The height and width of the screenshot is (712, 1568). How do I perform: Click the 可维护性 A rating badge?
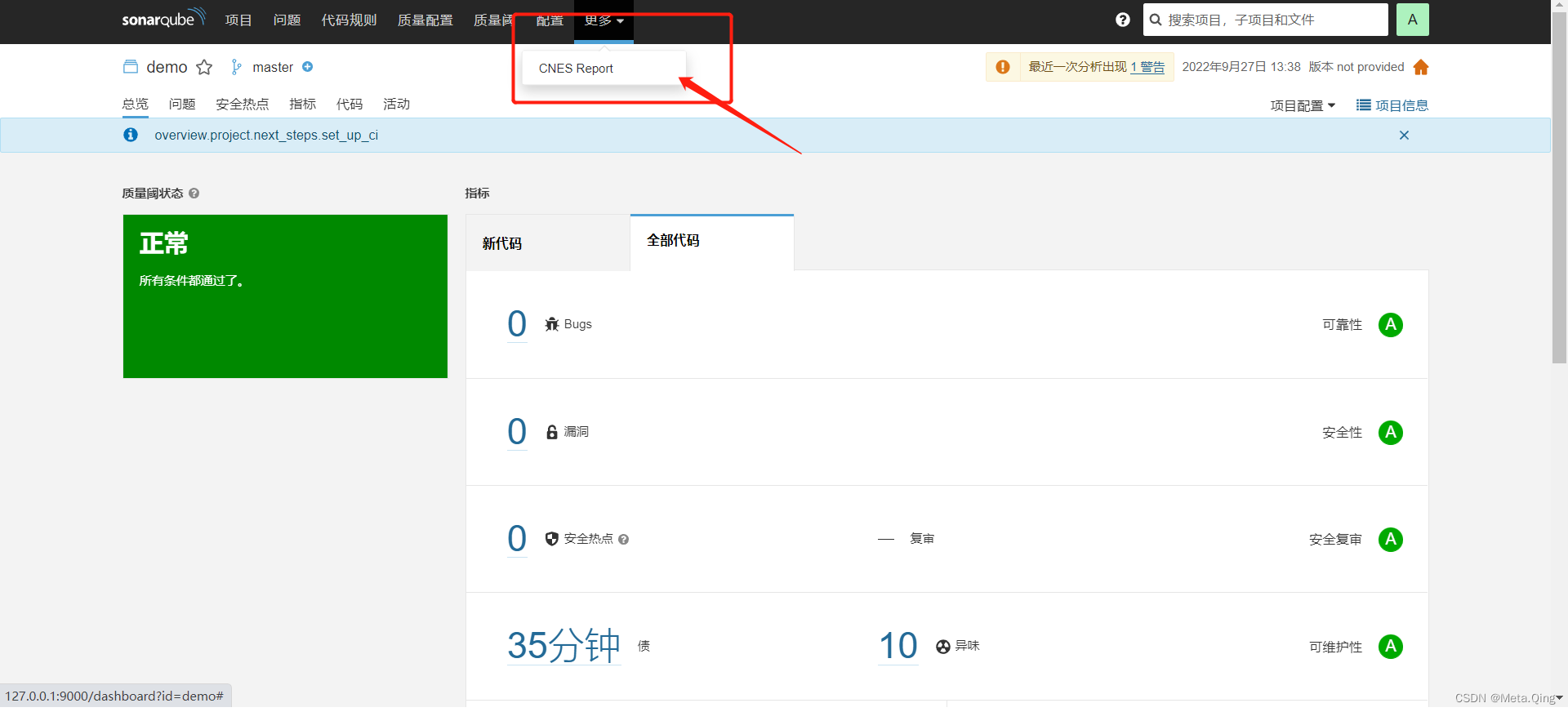tap(1391, 647)
